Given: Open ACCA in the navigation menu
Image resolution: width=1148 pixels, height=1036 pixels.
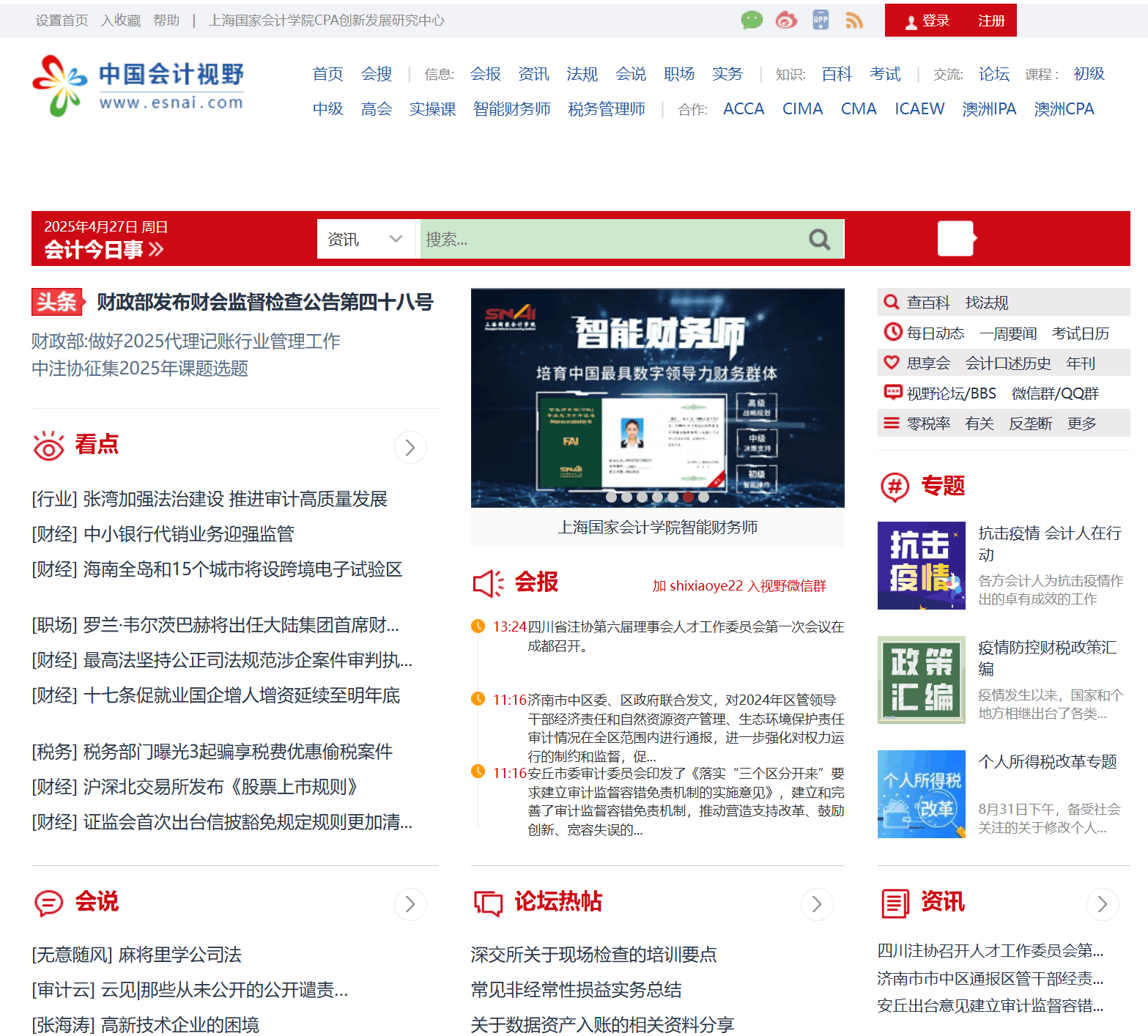Looking at the screenshot, I should pos(743,109).
